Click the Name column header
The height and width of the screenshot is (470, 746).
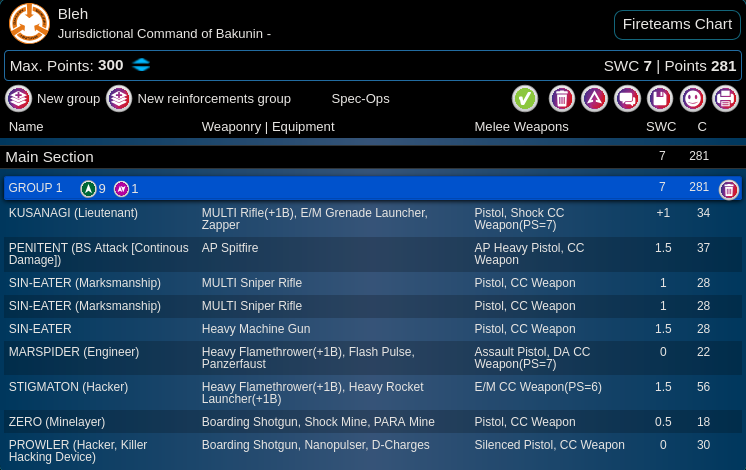click(x=26, y=127)
